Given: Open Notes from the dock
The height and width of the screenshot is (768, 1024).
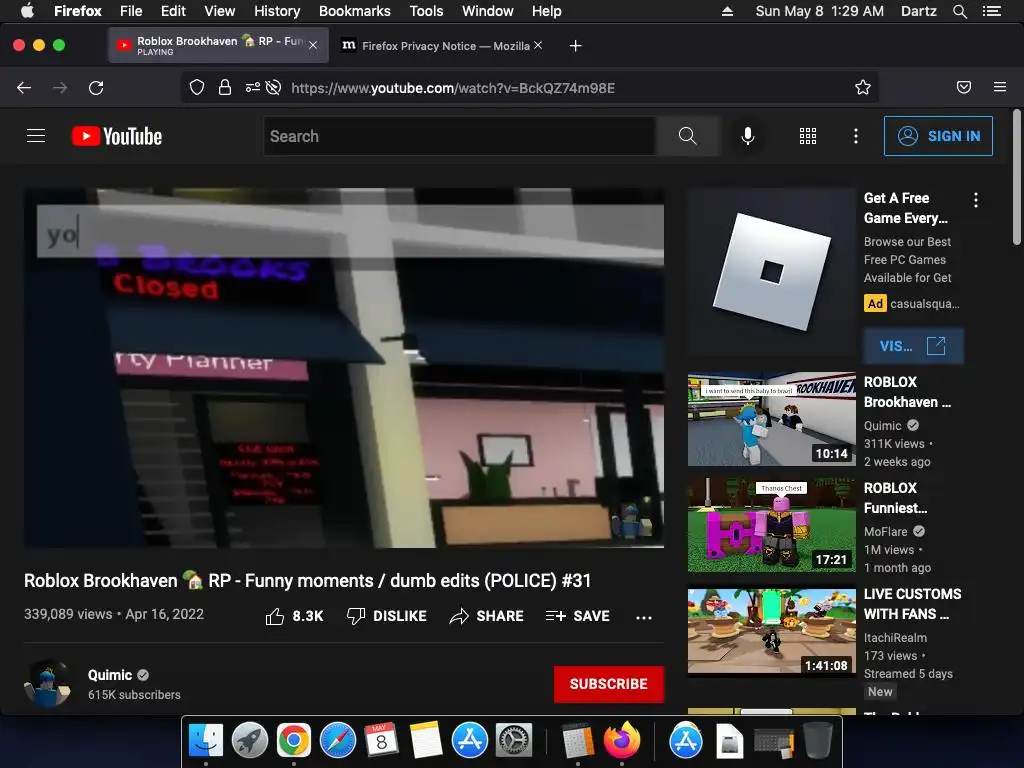Looking at the screenshot, I should tap(426, 740).
